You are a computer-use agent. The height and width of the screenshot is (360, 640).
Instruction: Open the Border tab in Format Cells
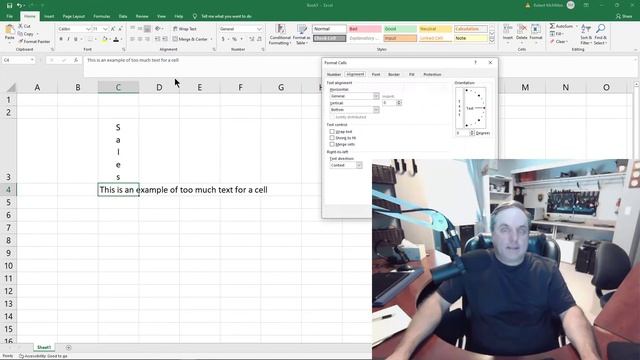(x=394, y=74)
